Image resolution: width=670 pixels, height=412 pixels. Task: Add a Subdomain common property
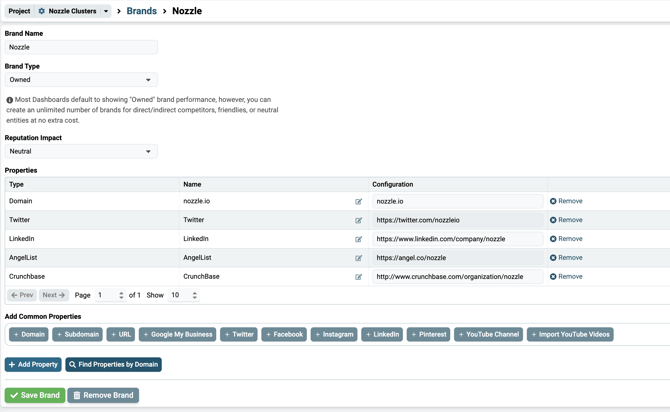tap(77, 334)
